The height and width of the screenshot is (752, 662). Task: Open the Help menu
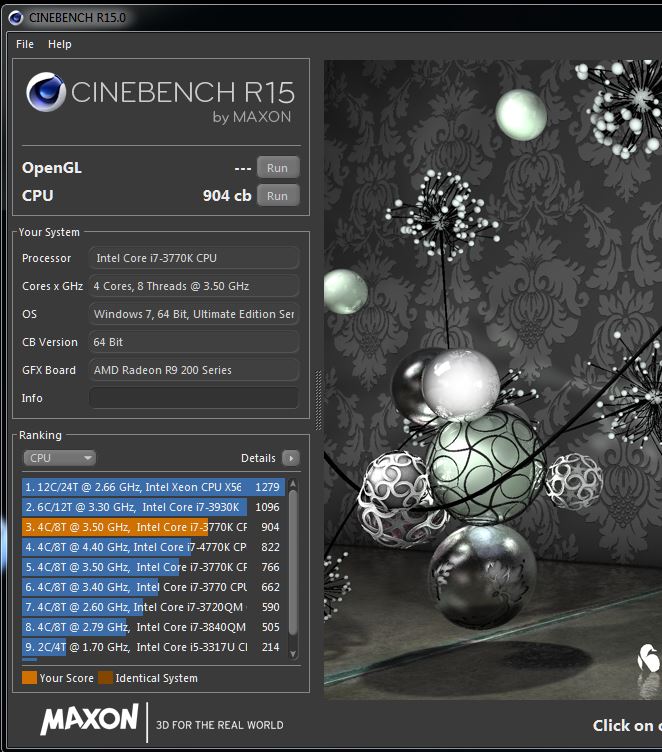click(x=59, y=44)
